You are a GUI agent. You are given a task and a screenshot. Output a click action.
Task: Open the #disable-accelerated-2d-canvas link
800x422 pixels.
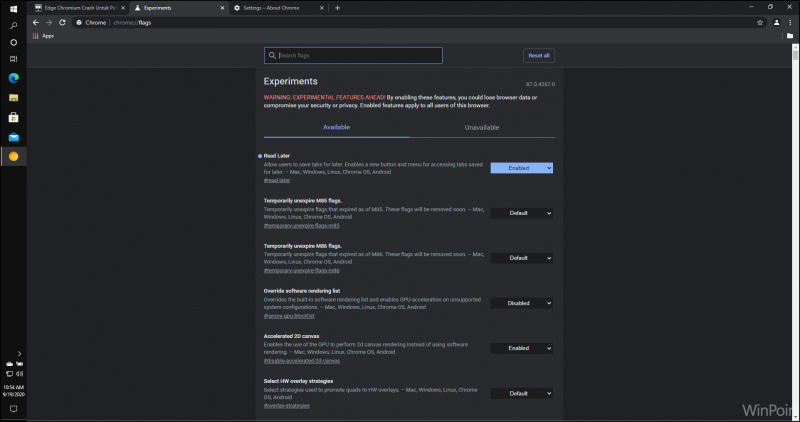[302, 360]
